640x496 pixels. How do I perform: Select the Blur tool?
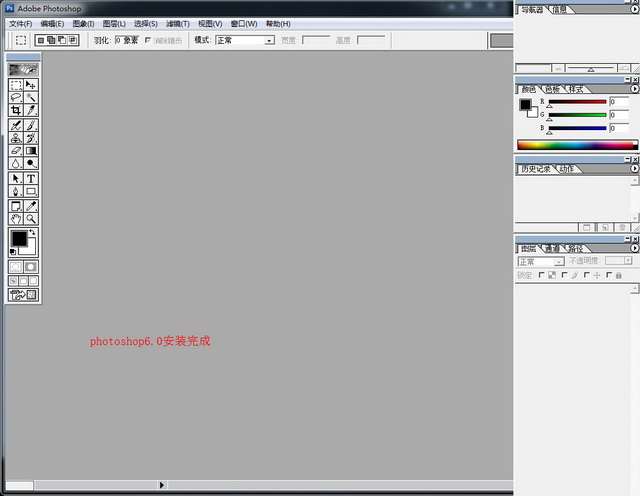click(x=16, y=163)
